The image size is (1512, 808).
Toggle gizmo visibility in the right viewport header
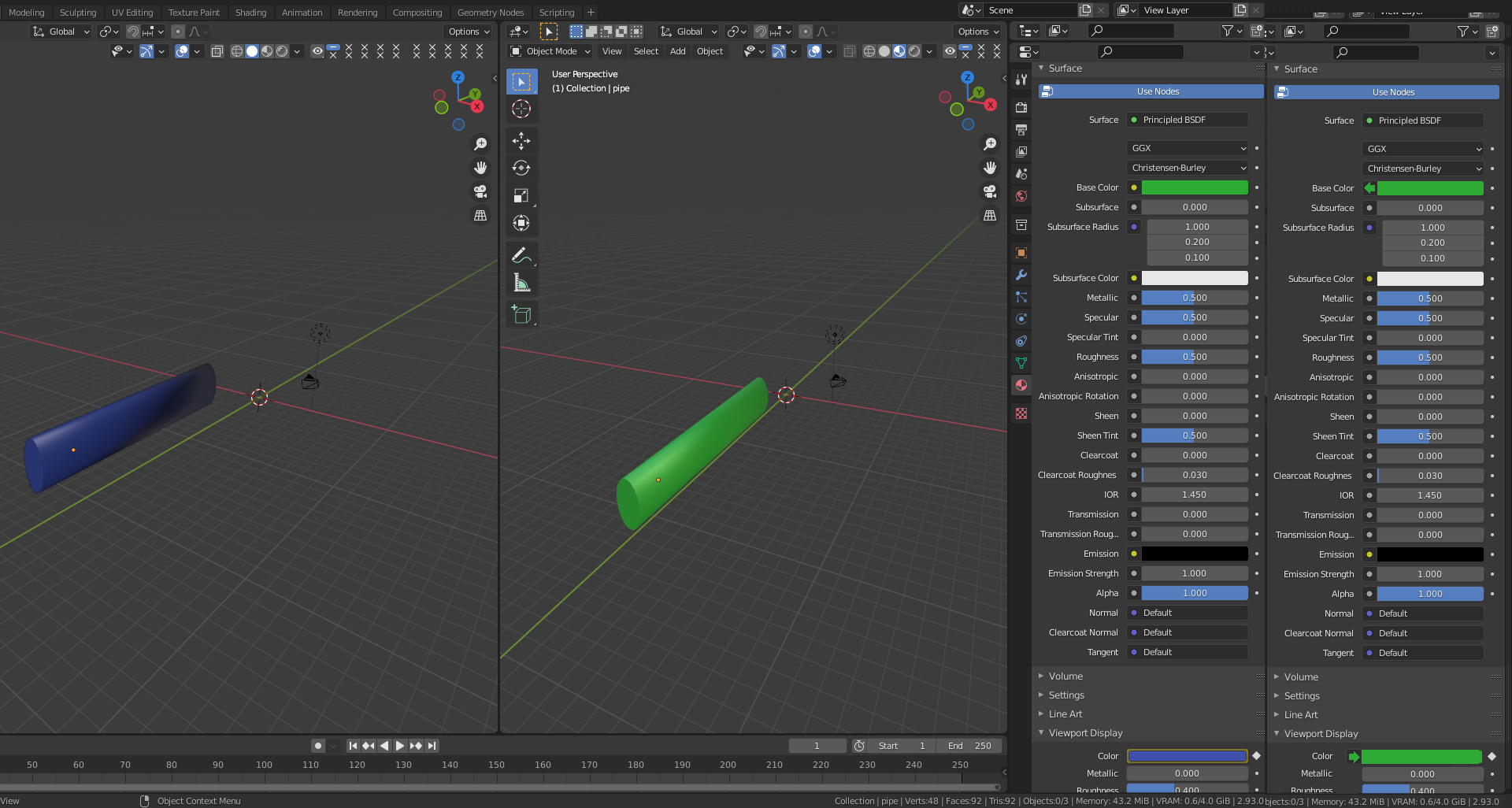(x=779, y=51)
